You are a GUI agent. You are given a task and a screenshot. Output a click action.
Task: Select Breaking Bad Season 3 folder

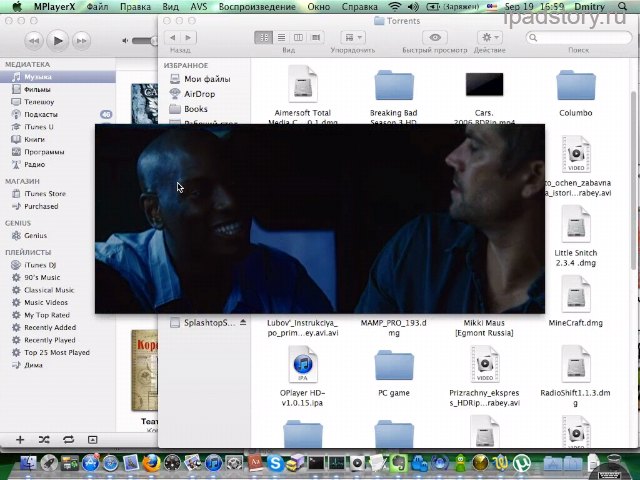pos(394,85)
